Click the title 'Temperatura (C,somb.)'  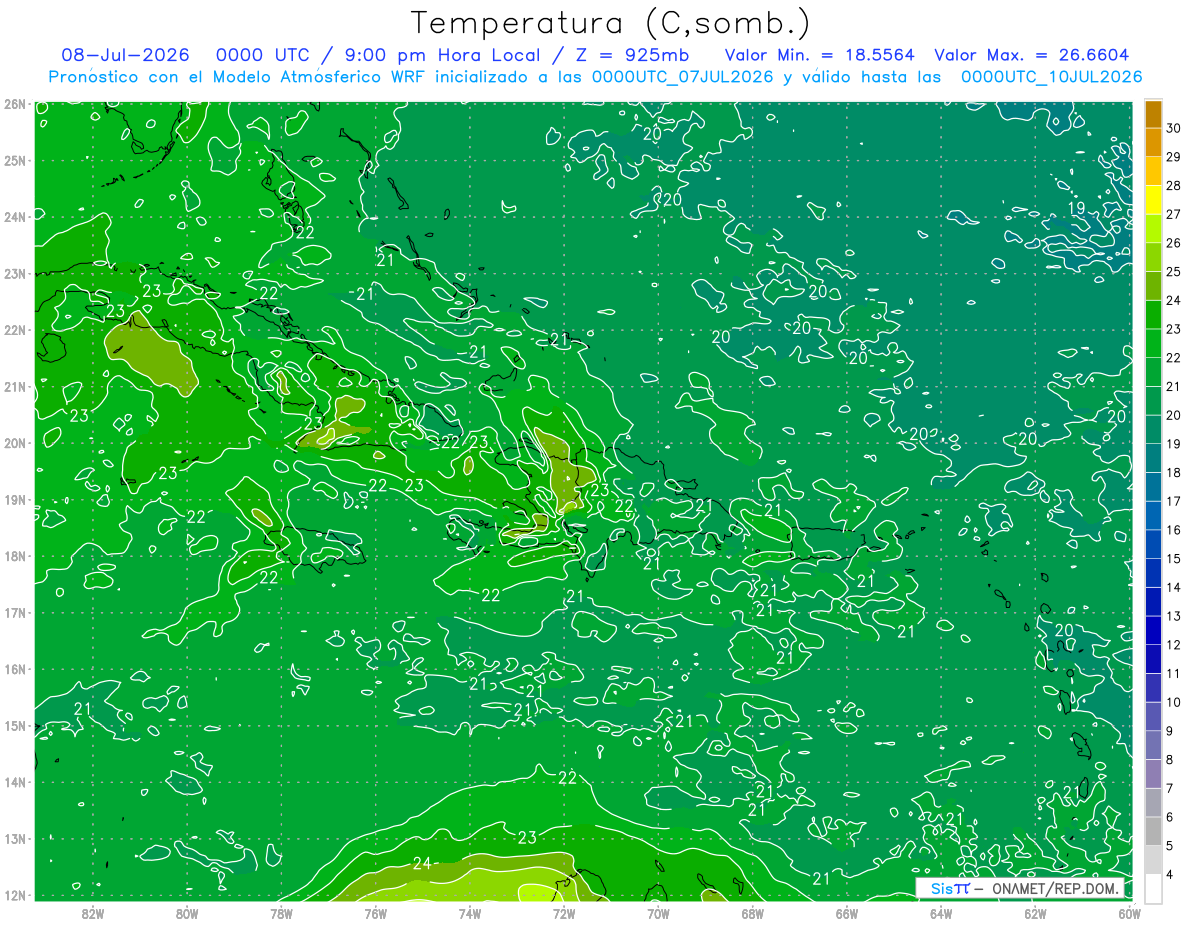611,24
